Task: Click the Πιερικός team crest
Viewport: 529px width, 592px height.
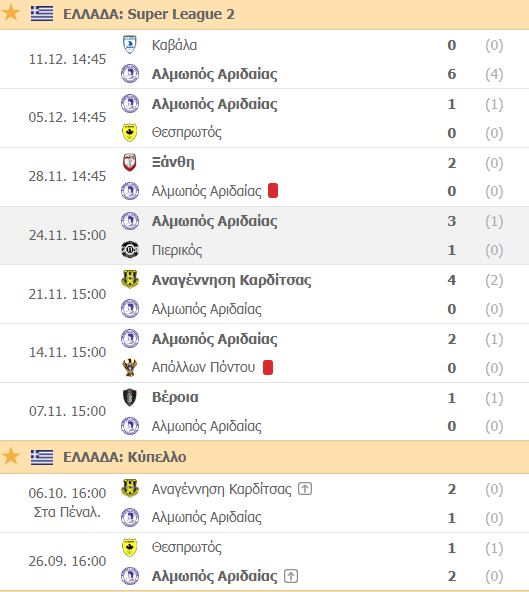Action: point(130,250)
